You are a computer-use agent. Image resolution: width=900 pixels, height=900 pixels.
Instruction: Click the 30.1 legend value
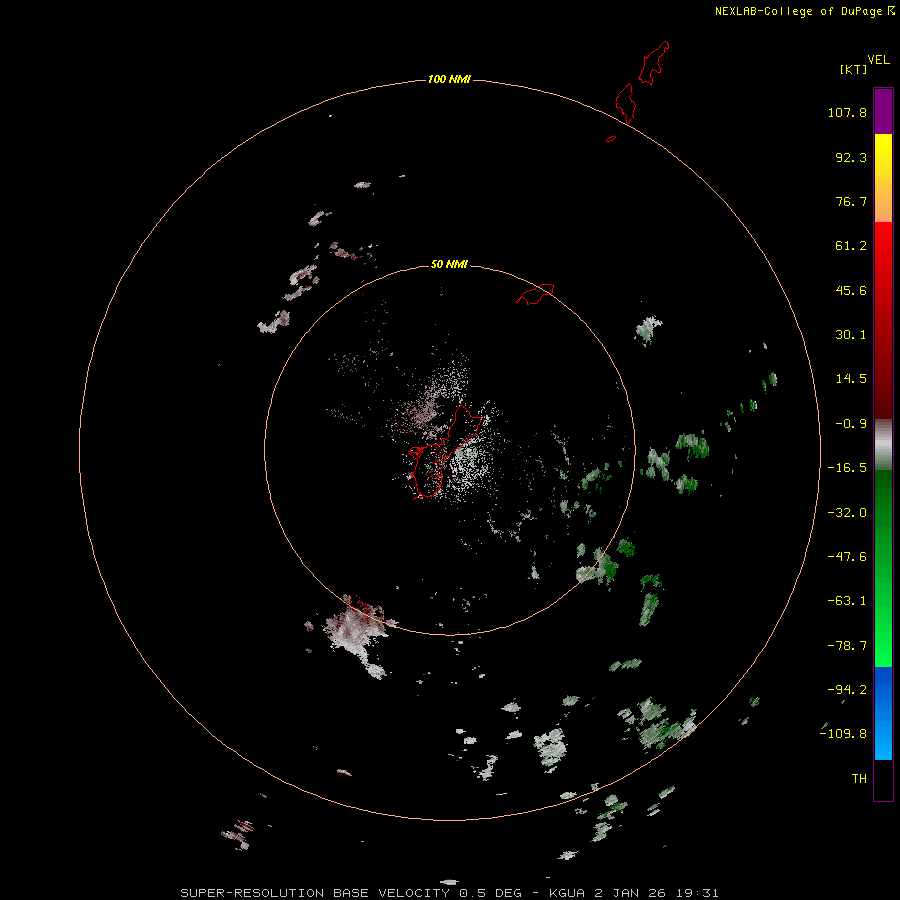[x=851, y=335]
